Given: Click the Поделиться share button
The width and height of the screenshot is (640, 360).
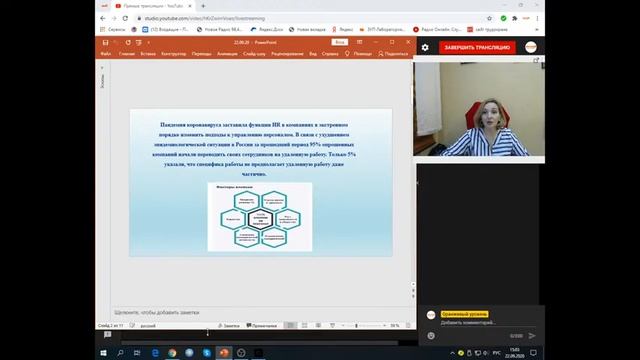Looking at the screenshot, I should click(393, 54).
